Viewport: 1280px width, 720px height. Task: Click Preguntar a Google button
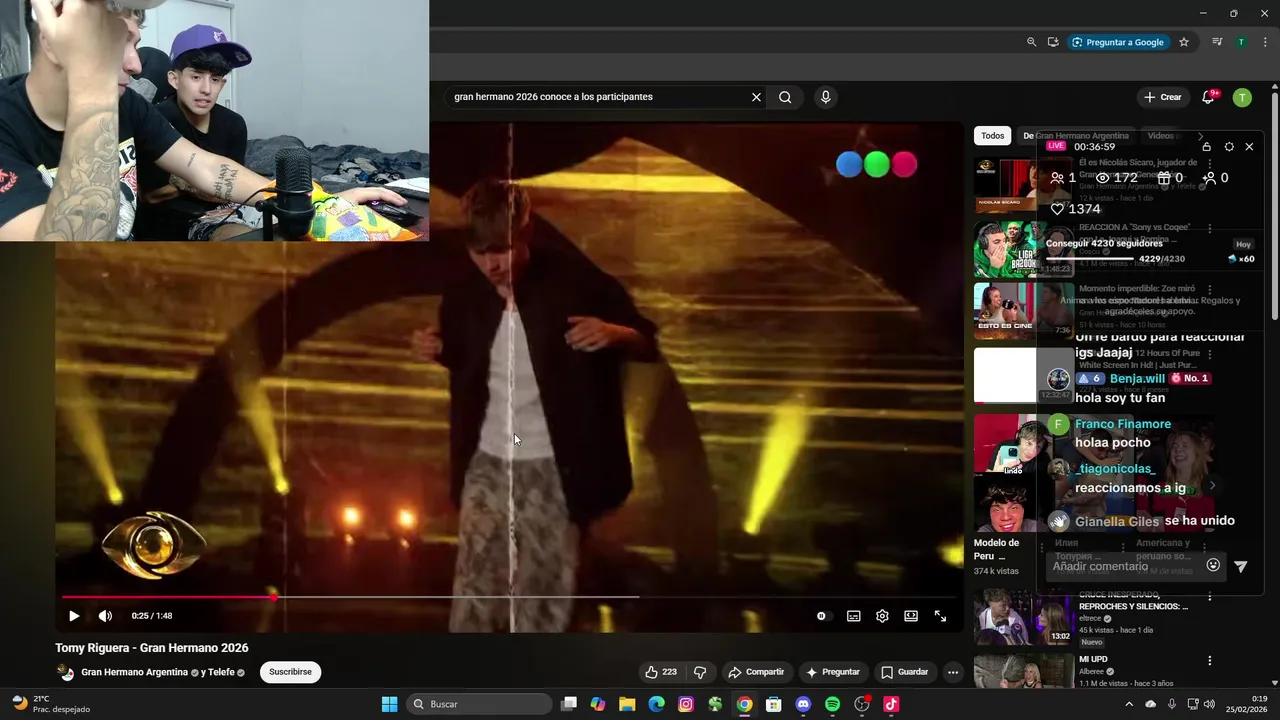point(1118,42)
